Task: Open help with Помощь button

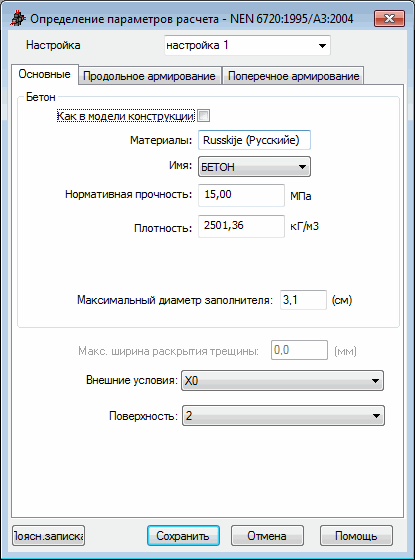Action: click(x=356, y=536)
